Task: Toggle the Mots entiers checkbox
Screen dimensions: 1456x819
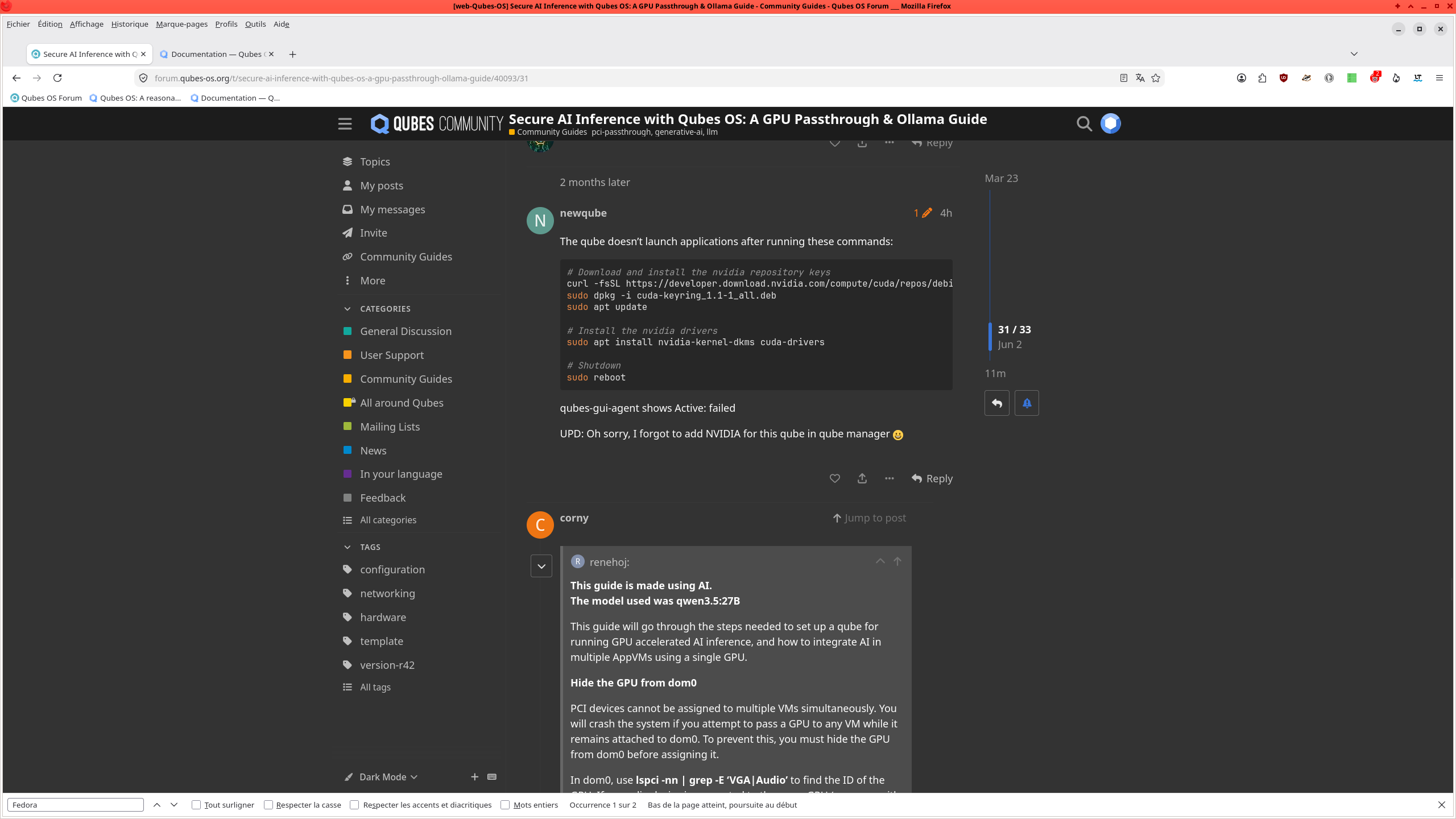Action: (x=505, y=805)
